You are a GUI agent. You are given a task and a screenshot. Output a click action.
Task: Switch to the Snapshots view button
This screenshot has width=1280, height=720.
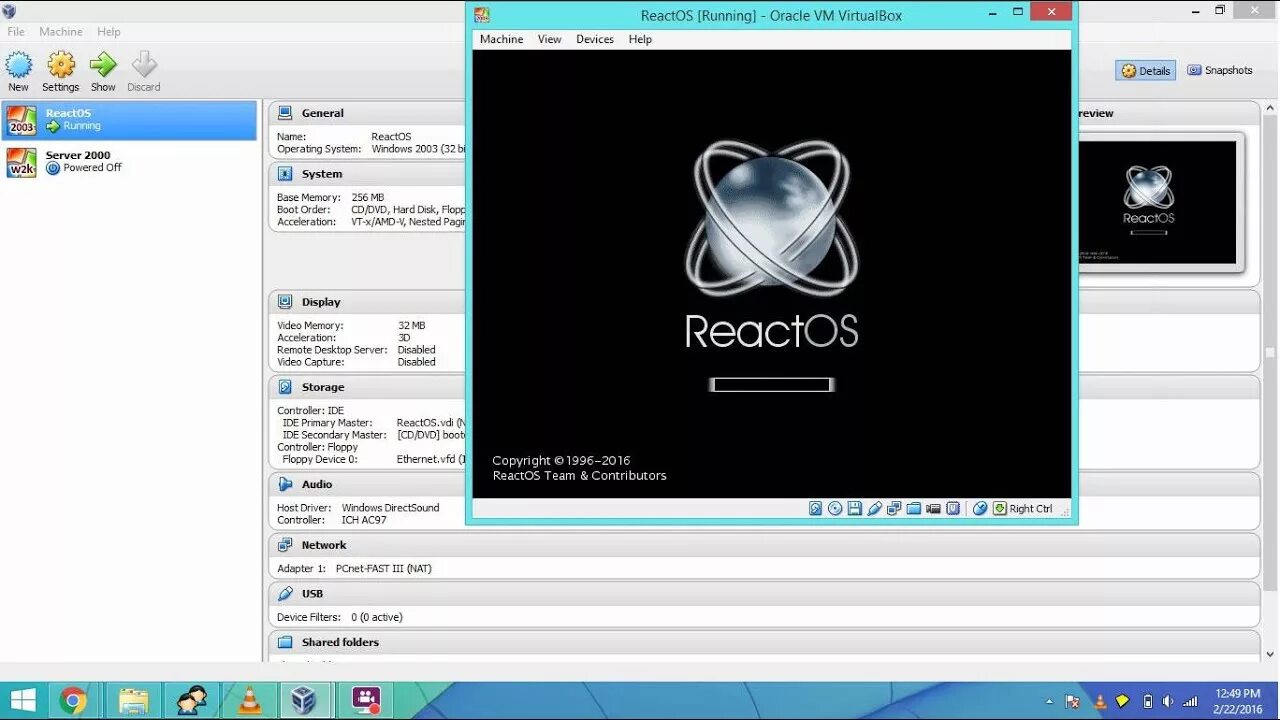1220,70
